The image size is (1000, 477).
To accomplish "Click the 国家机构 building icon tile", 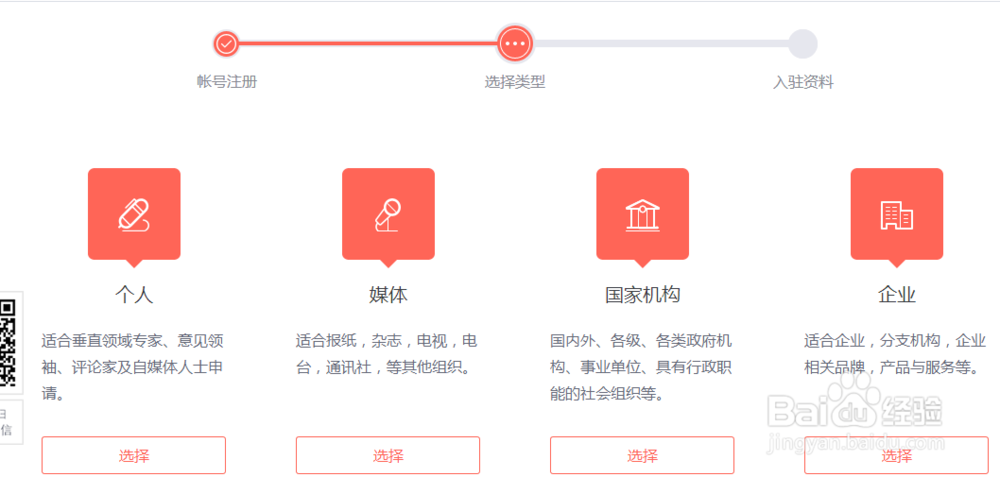I will click(x=642, y=214).
